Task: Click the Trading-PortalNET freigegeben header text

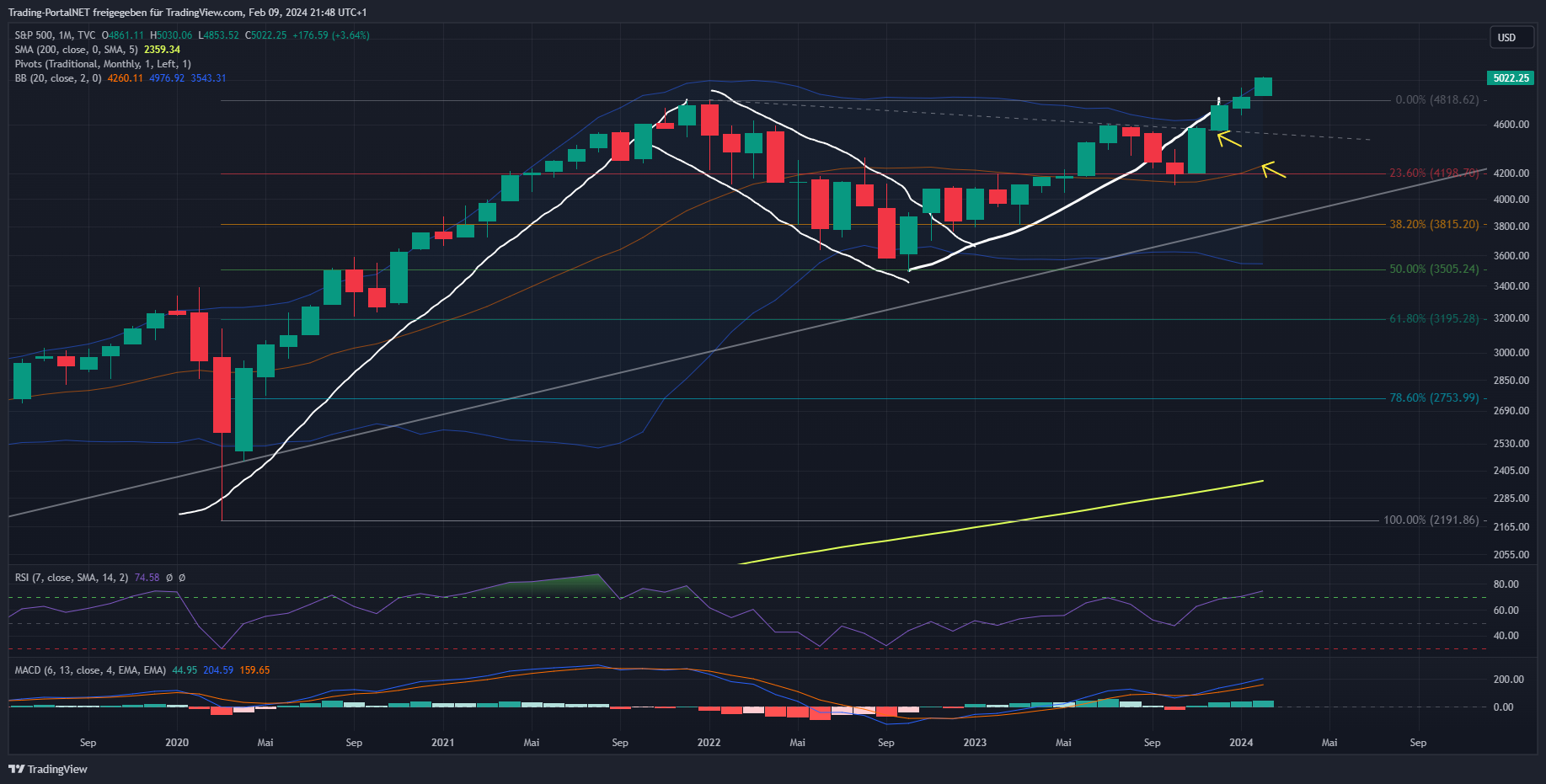Action: [x=187, y=13]
